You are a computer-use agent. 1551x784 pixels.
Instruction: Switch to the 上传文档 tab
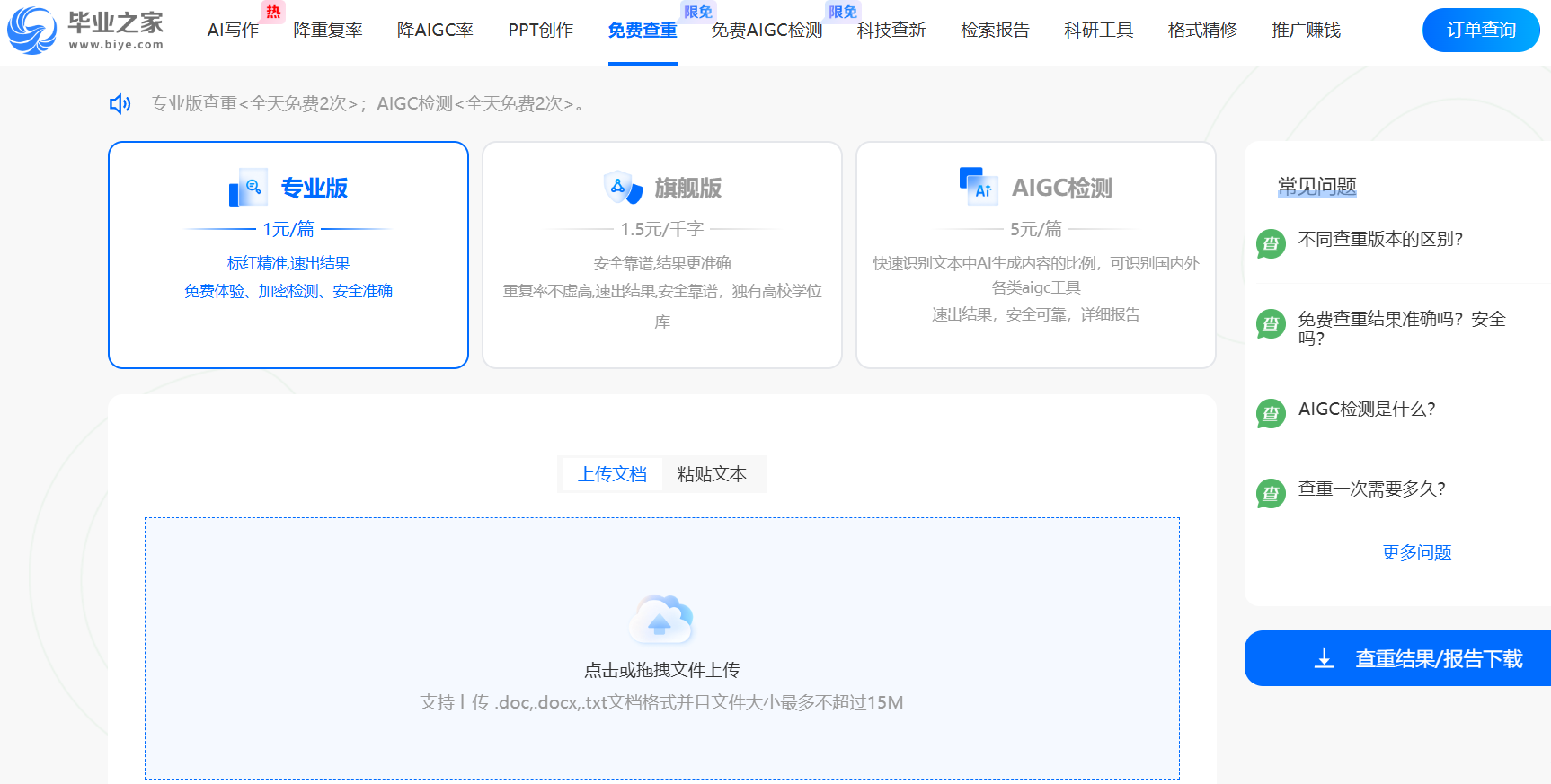(612, 474)
